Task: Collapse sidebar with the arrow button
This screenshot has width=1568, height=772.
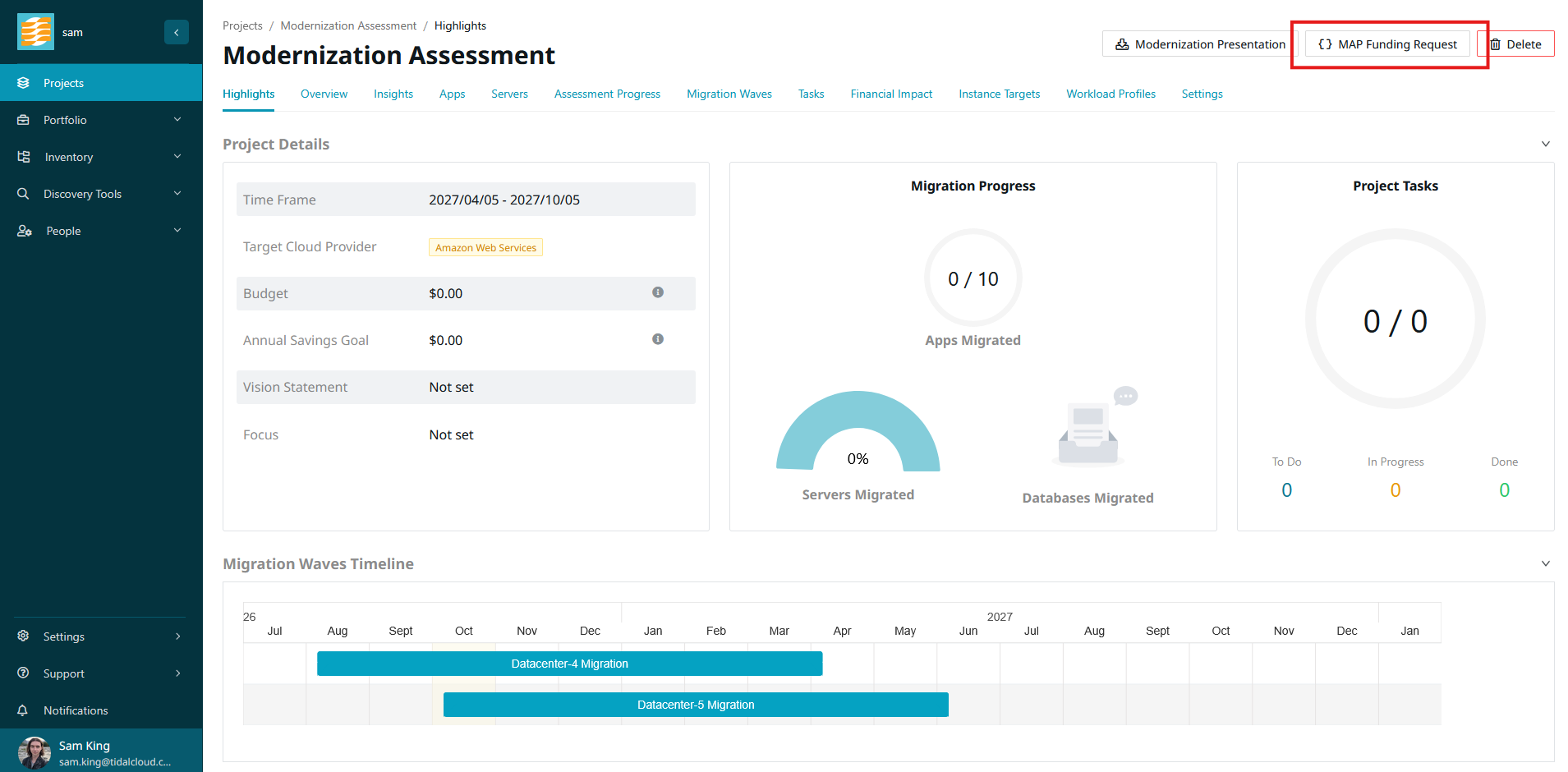Action: 177,32
